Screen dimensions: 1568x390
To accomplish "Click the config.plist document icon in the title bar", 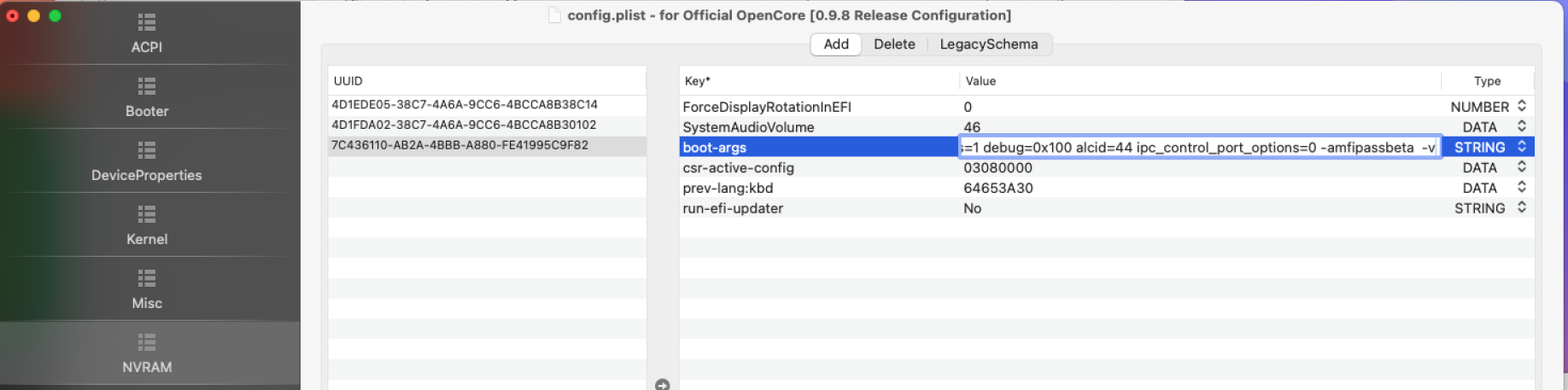I will [555, 15].
